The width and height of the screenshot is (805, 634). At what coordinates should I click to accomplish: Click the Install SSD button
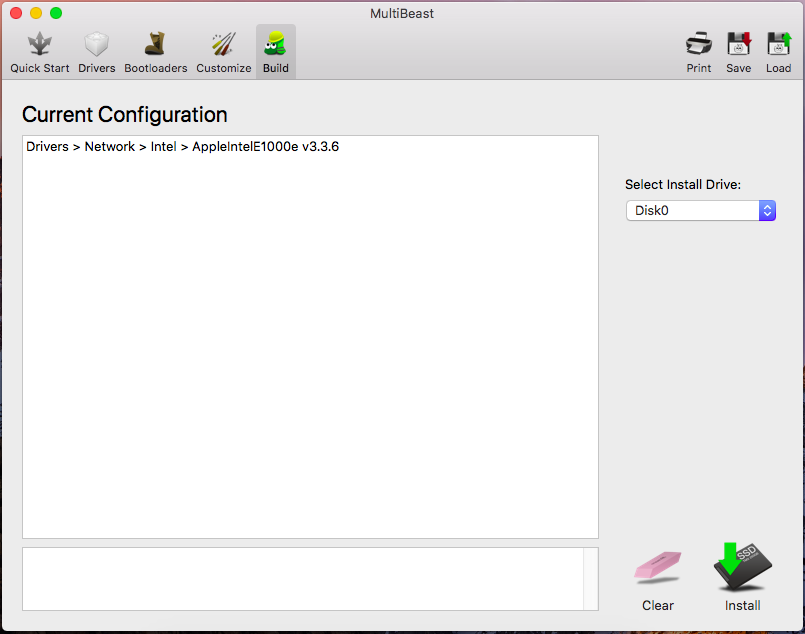742,578
